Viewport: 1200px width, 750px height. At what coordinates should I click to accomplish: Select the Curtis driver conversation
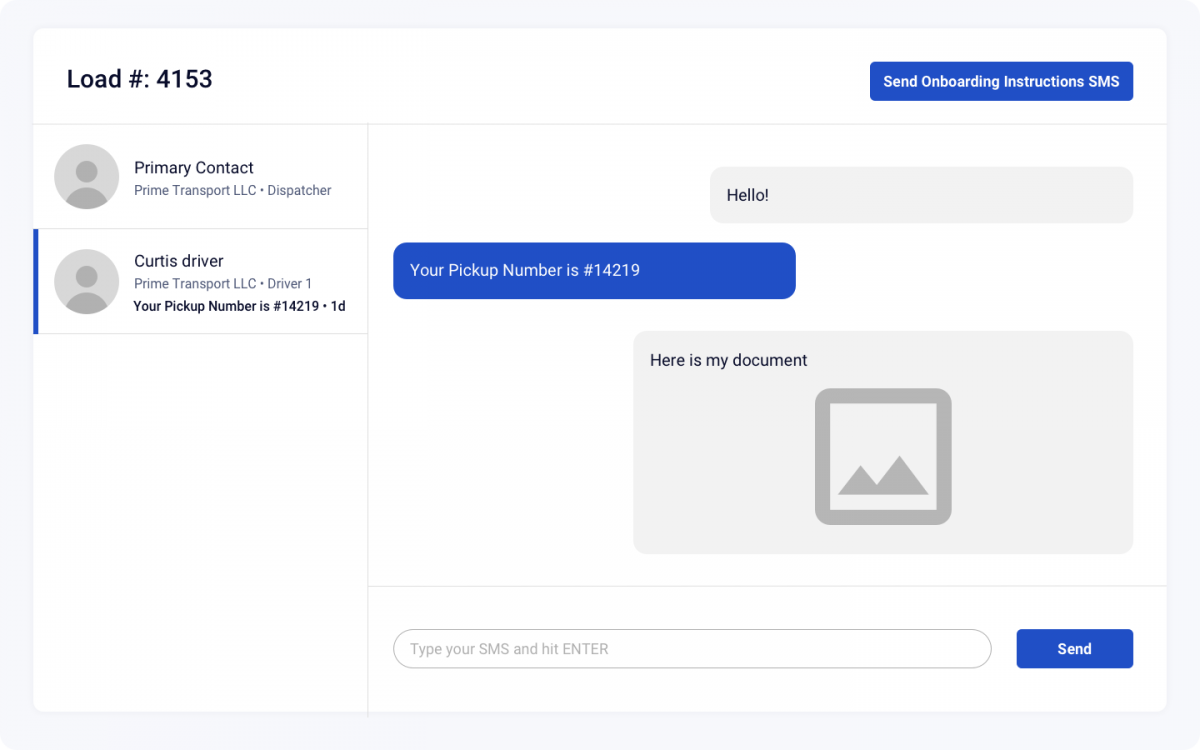200,281
